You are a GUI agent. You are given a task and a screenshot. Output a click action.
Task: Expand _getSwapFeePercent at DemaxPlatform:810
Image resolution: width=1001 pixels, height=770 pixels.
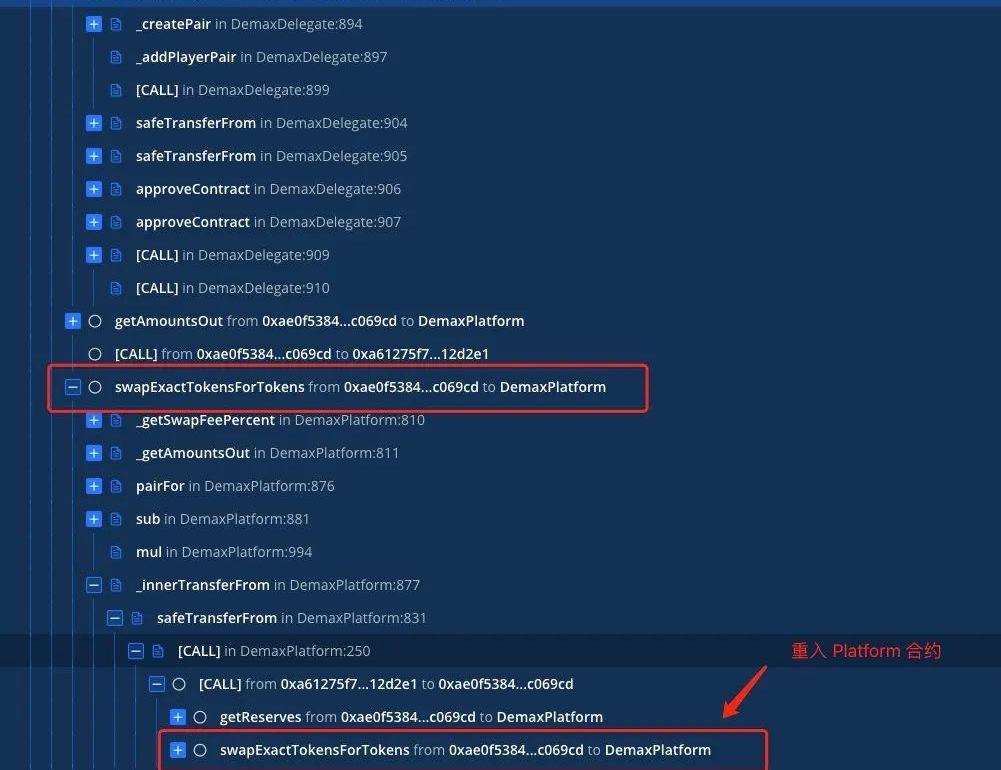click(94, 420)
